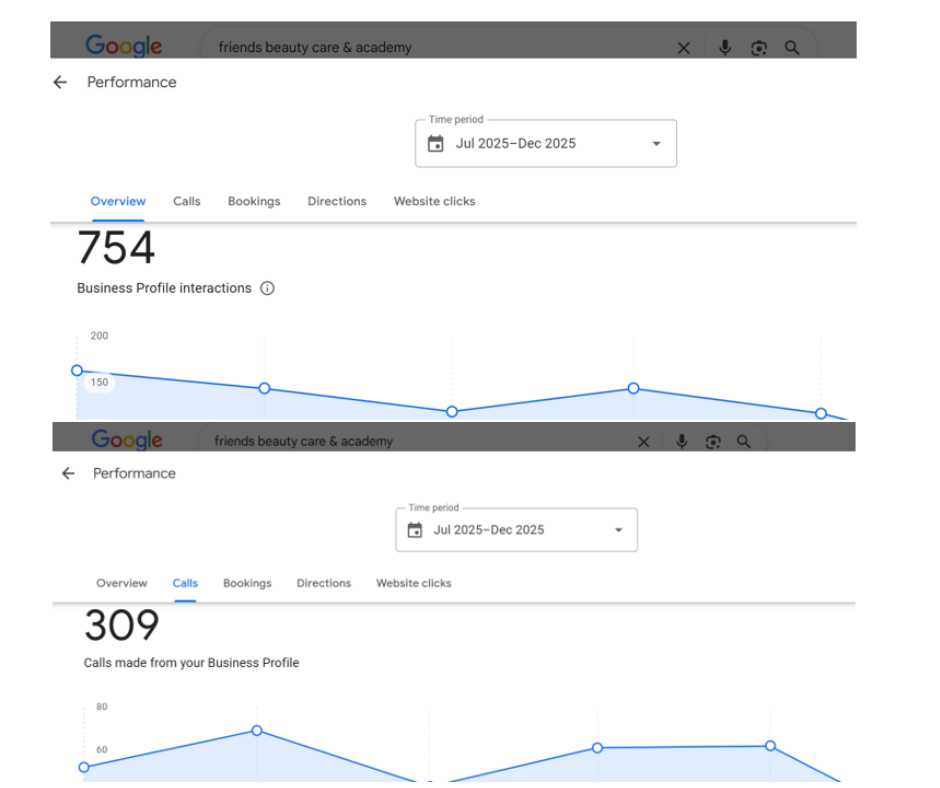
Task: Expand the upper Time period dropdown arrow
Action: tap(656, 143)
